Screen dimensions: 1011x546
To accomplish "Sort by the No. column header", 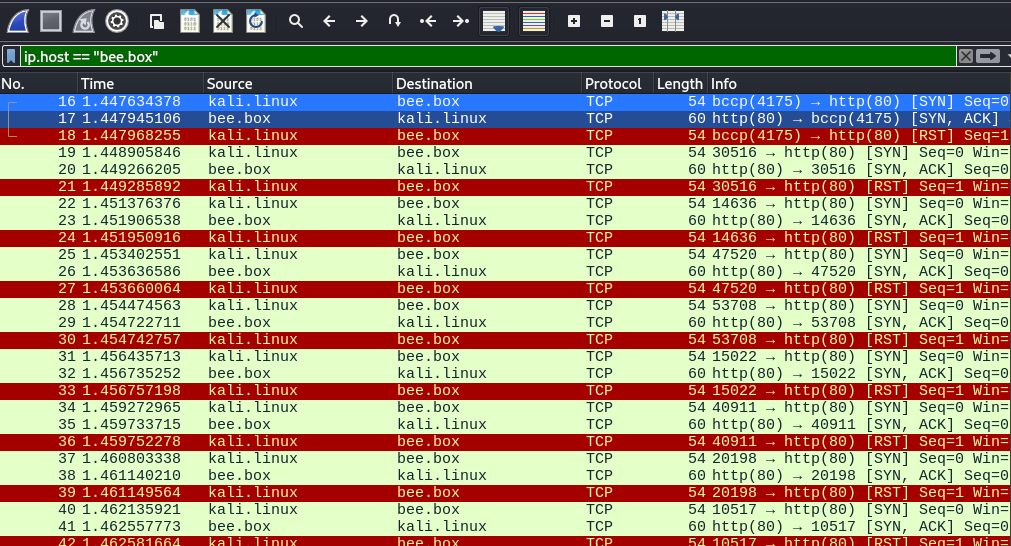I will 39,84.
